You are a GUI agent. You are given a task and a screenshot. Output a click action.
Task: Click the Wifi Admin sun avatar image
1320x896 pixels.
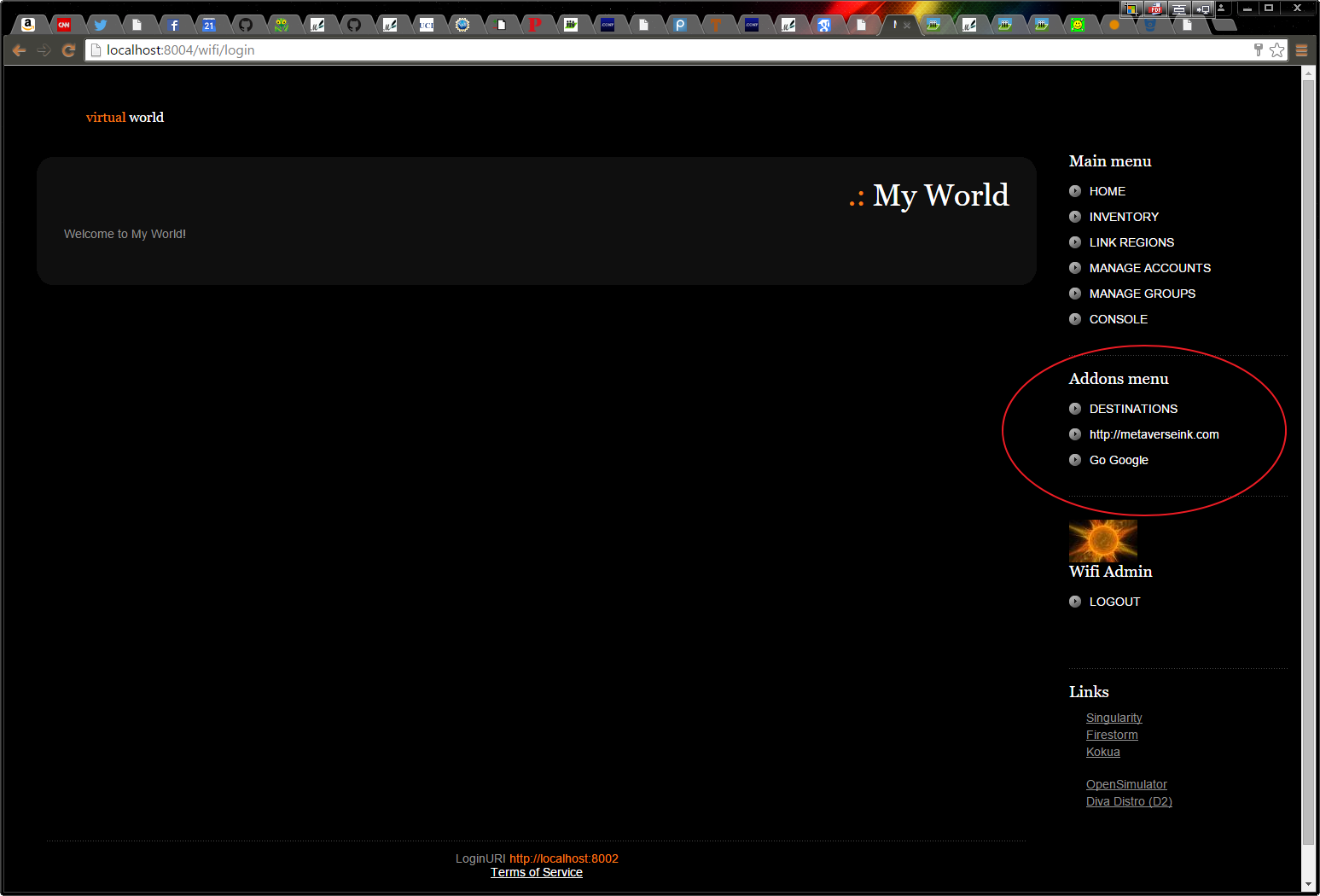1102,541
